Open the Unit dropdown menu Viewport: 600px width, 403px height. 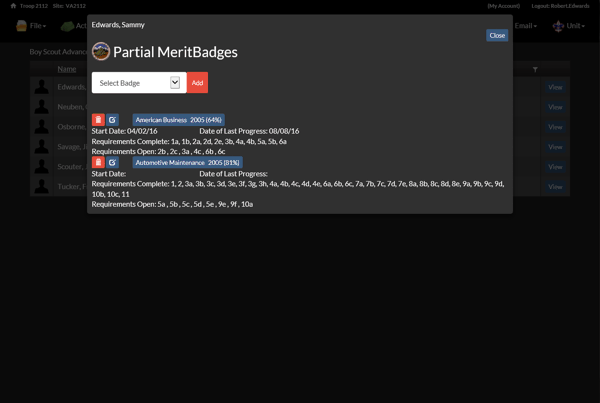coord(576,26)
